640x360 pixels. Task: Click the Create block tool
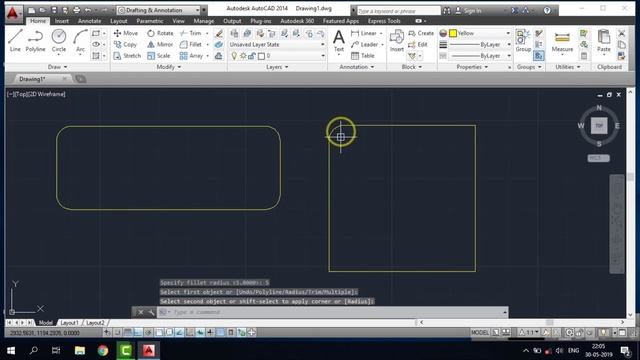[x=421, y=33]
